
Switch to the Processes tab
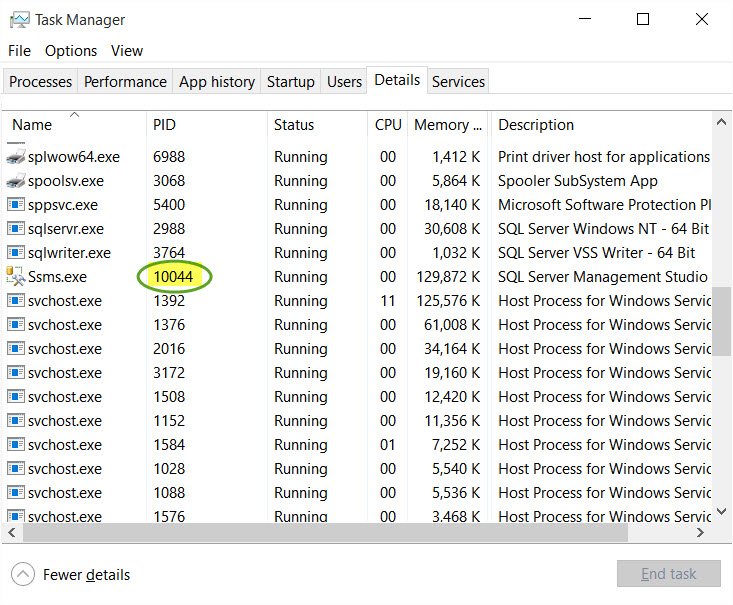tap(40, 81)
